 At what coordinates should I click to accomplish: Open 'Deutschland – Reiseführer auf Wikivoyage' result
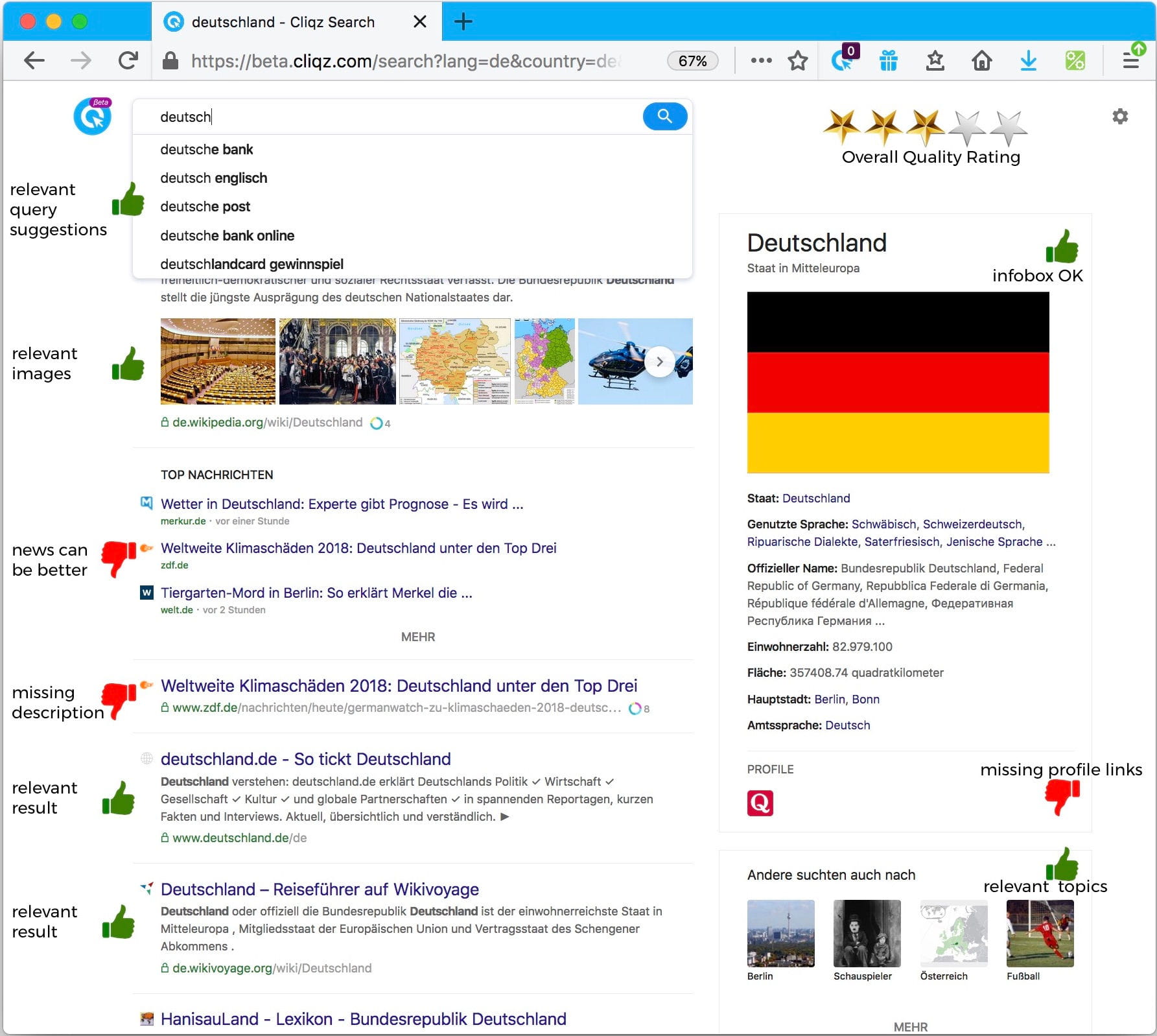(320, 889)
